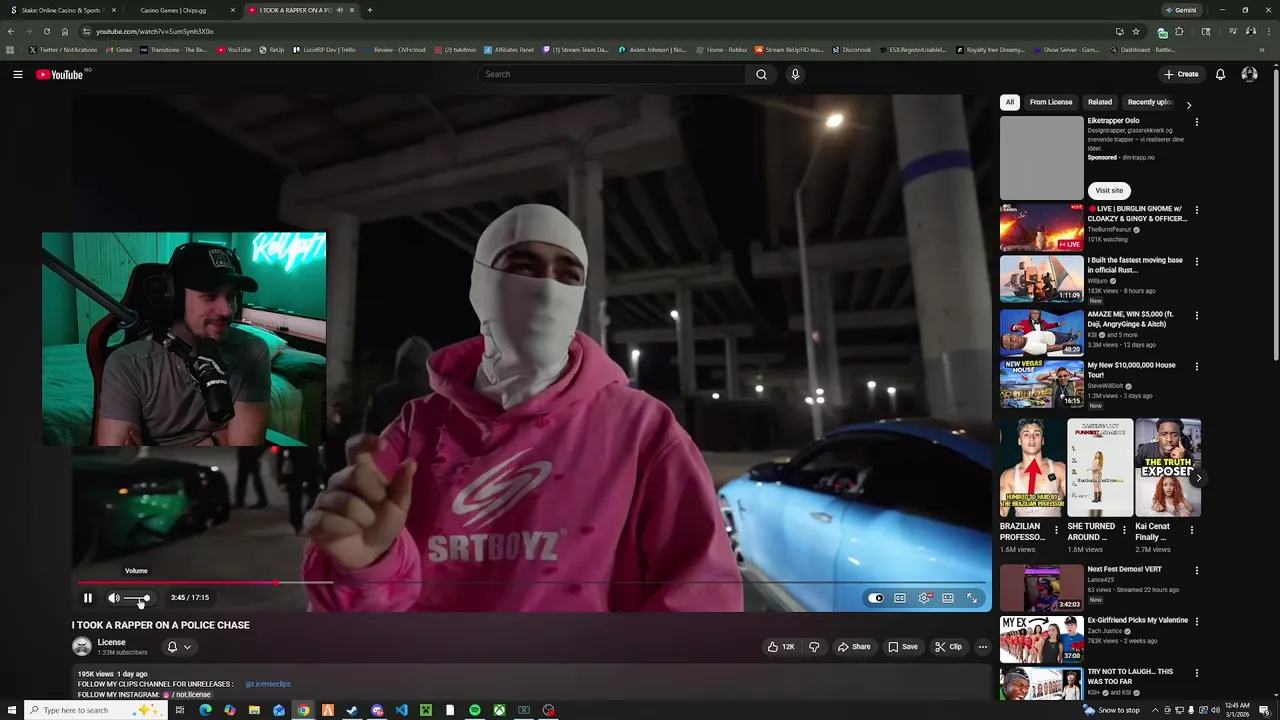Bookmark this page with star icon
Image resolution: width=1280 pixels, height=720 pixels.
(x=1136, y=31)
